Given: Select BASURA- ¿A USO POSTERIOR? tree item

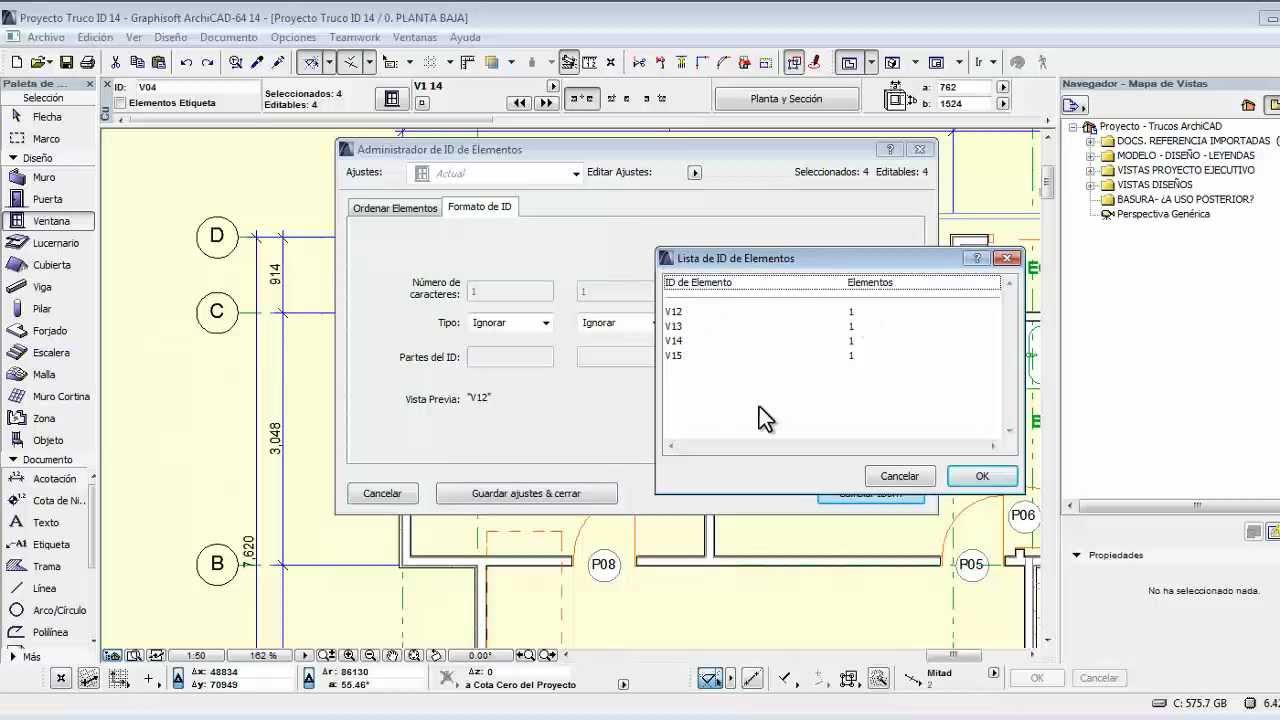Looking at the screenshot, I should pyautogui.click(x=1185, y=200).
